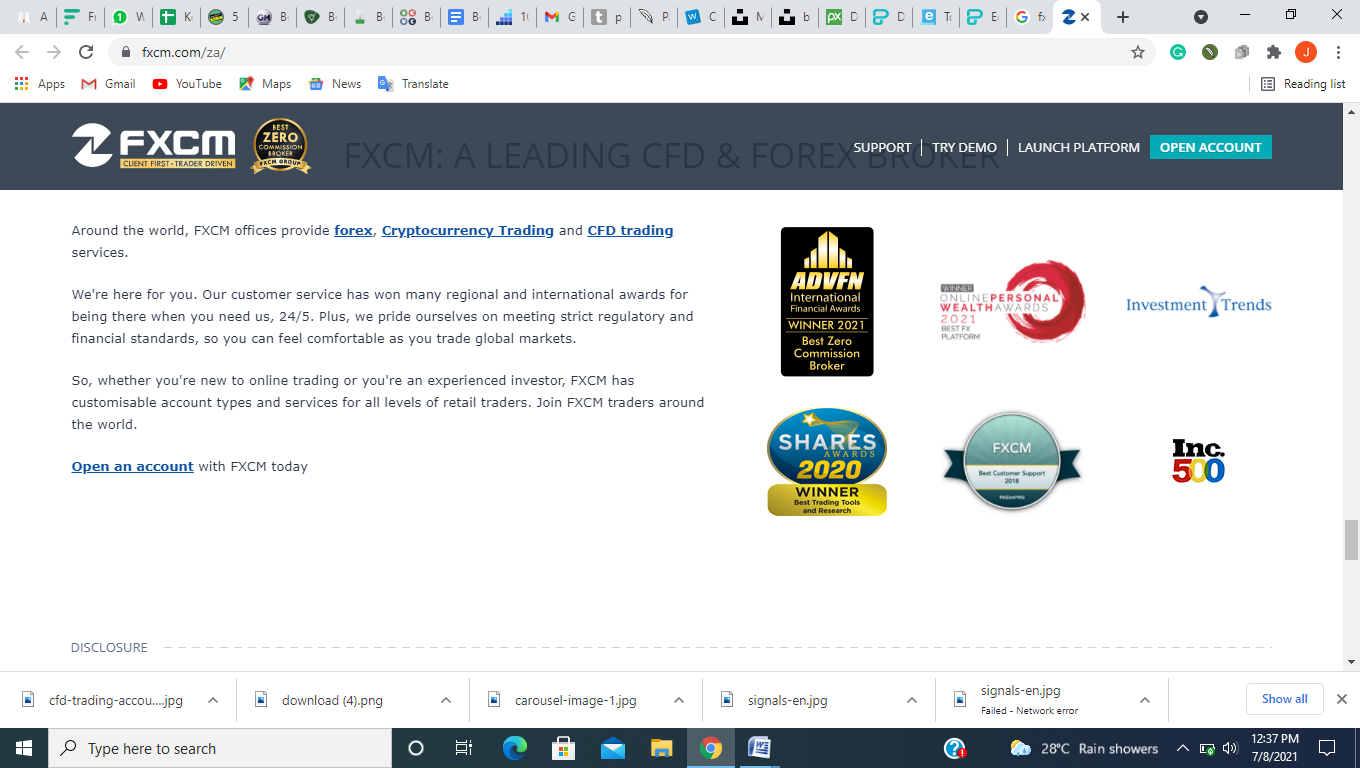Click the page vertical scrollbar thumb
The height and width of the screenshot is (768, 1360).
pos(1352,540)
